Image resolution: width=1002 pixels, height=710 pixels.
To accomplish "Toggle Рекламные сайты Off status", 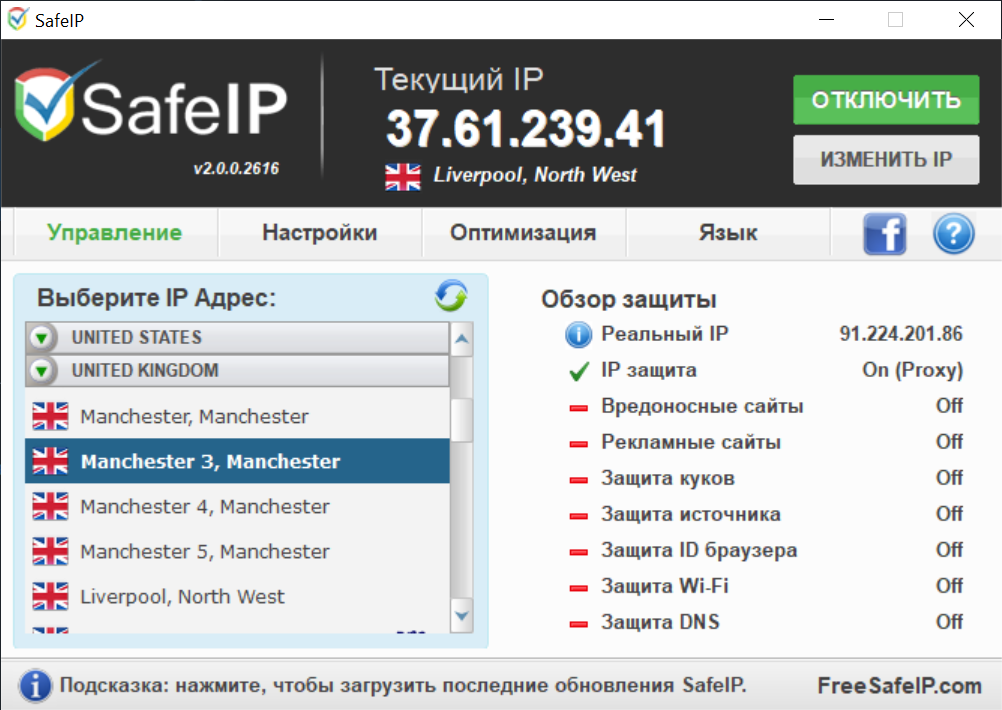I will point(949,442).
